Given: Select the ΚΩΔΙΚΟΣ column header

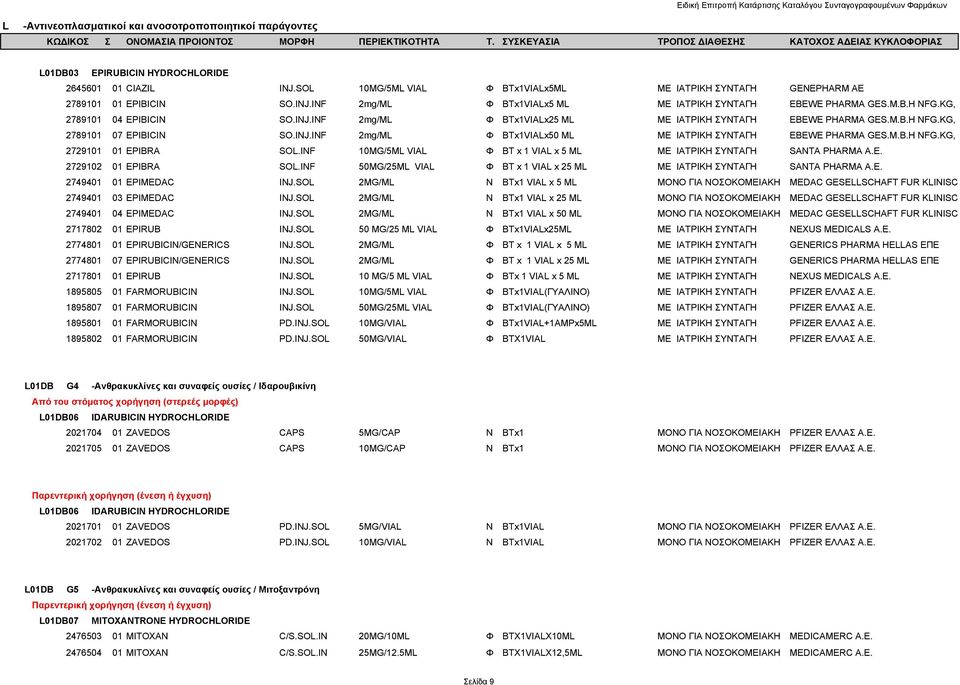Looking at the screenshot, I should coord(68,42).
